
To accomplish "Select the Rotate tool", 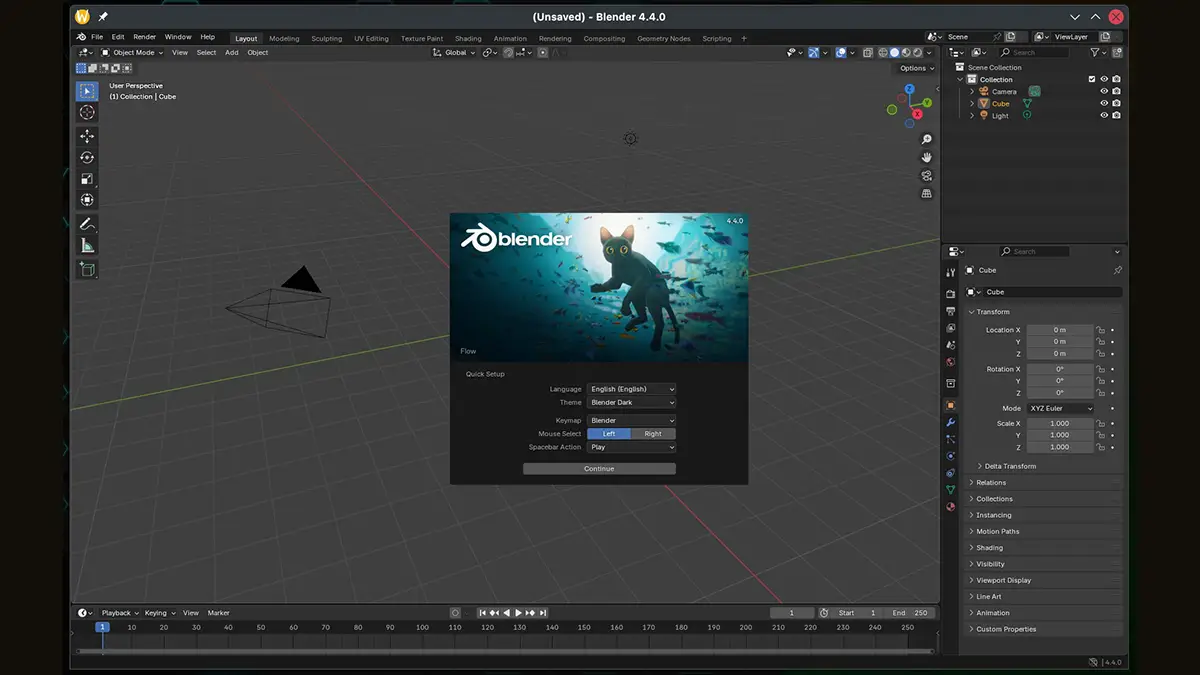I will [x=87, y=158].
